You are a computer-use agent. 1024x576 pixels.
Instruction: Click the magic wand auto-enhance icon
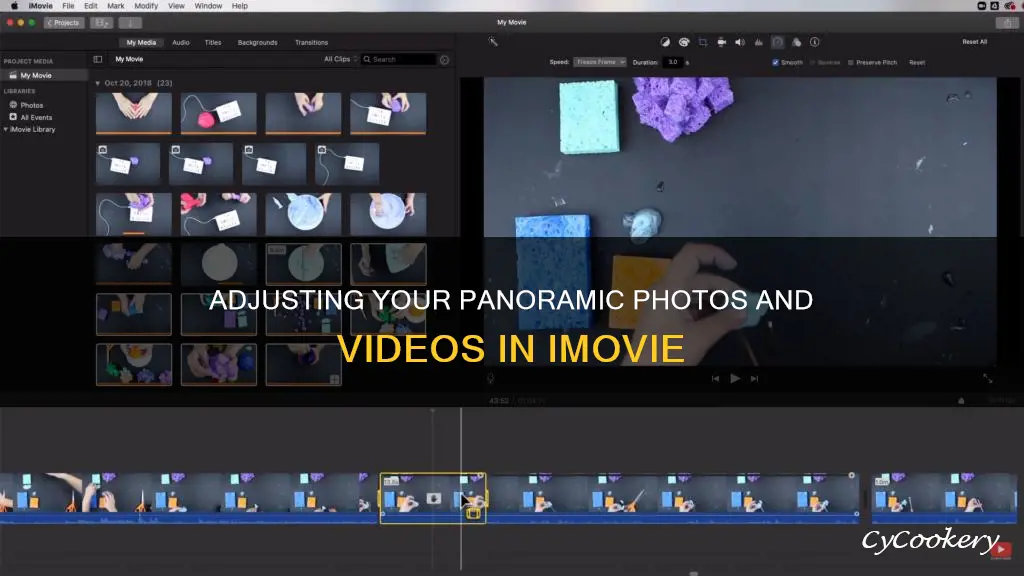click(493, 42)
